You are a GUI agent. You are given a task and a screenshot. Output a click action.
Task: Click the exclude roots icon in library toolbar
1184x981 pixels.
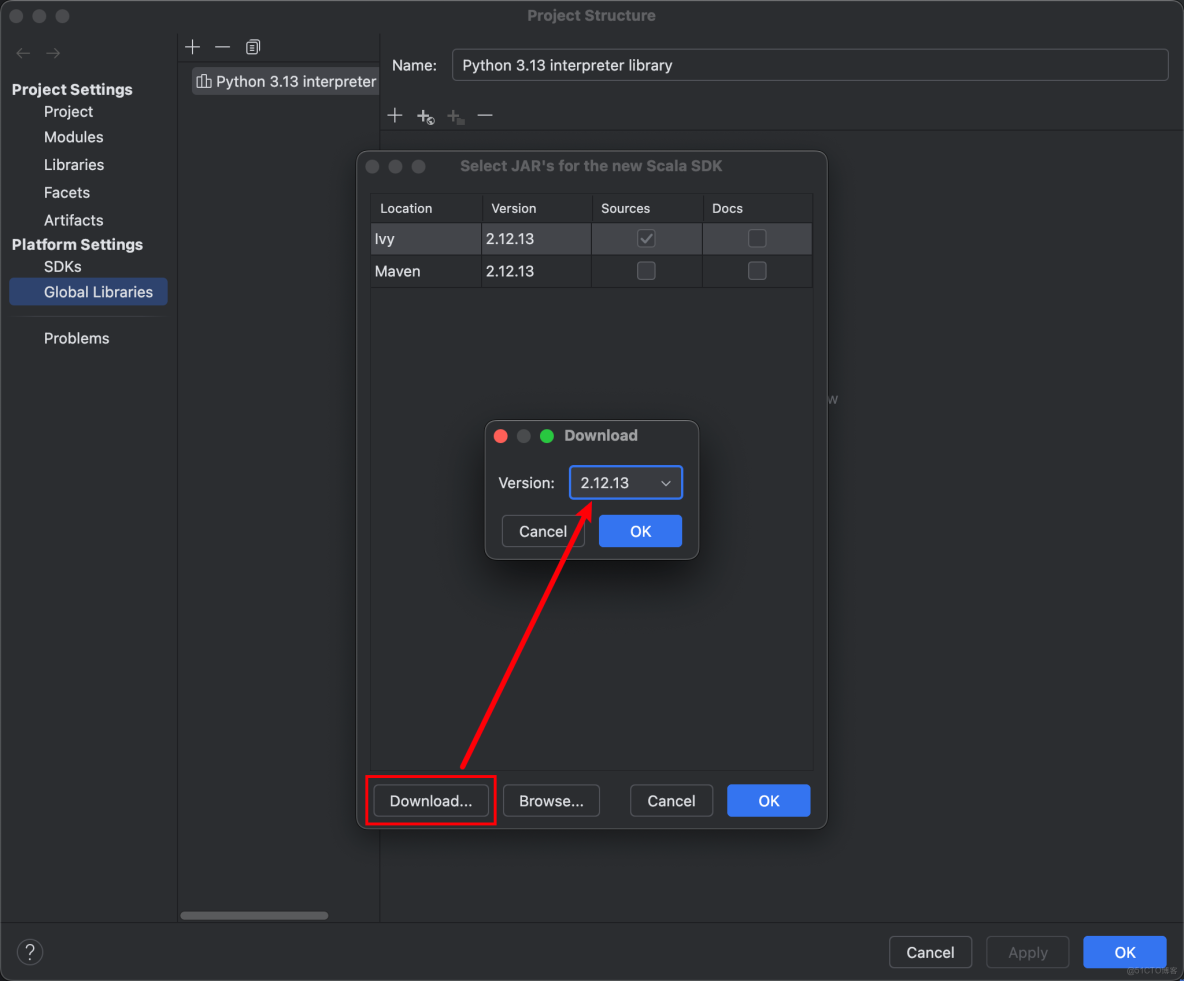pos(455,116)
